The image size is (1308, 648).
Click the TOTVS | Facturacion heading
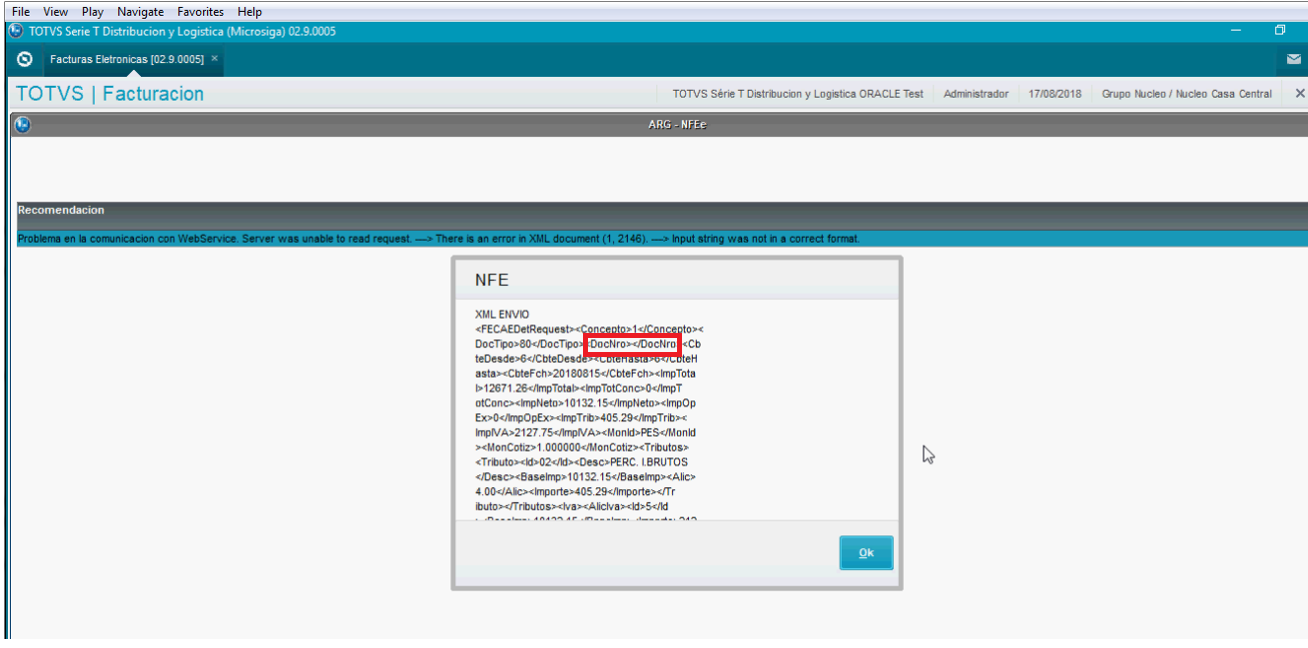pyautogui.click(x=110, y=94)
